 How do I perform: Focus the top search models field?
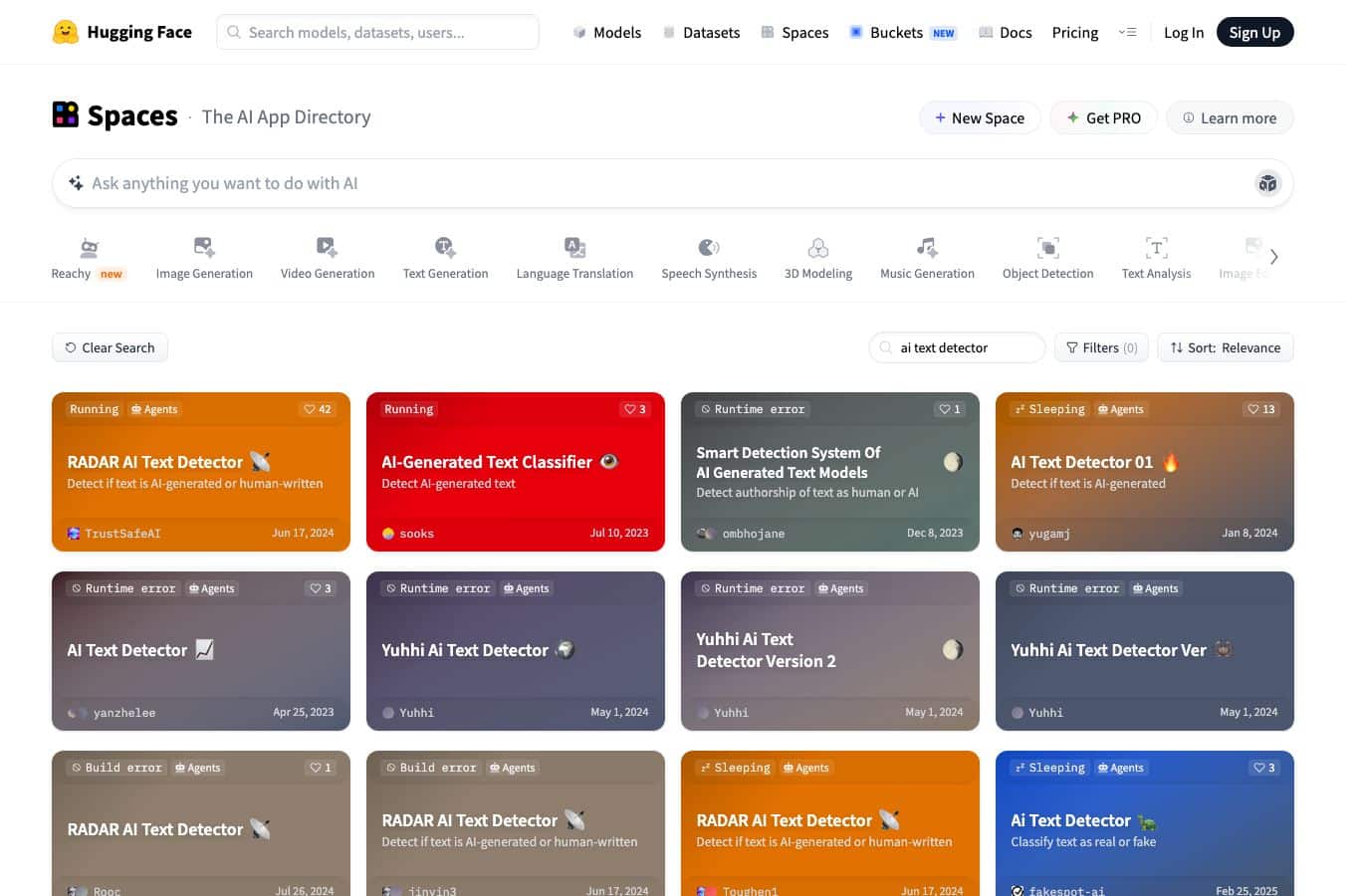coord(377,32)
